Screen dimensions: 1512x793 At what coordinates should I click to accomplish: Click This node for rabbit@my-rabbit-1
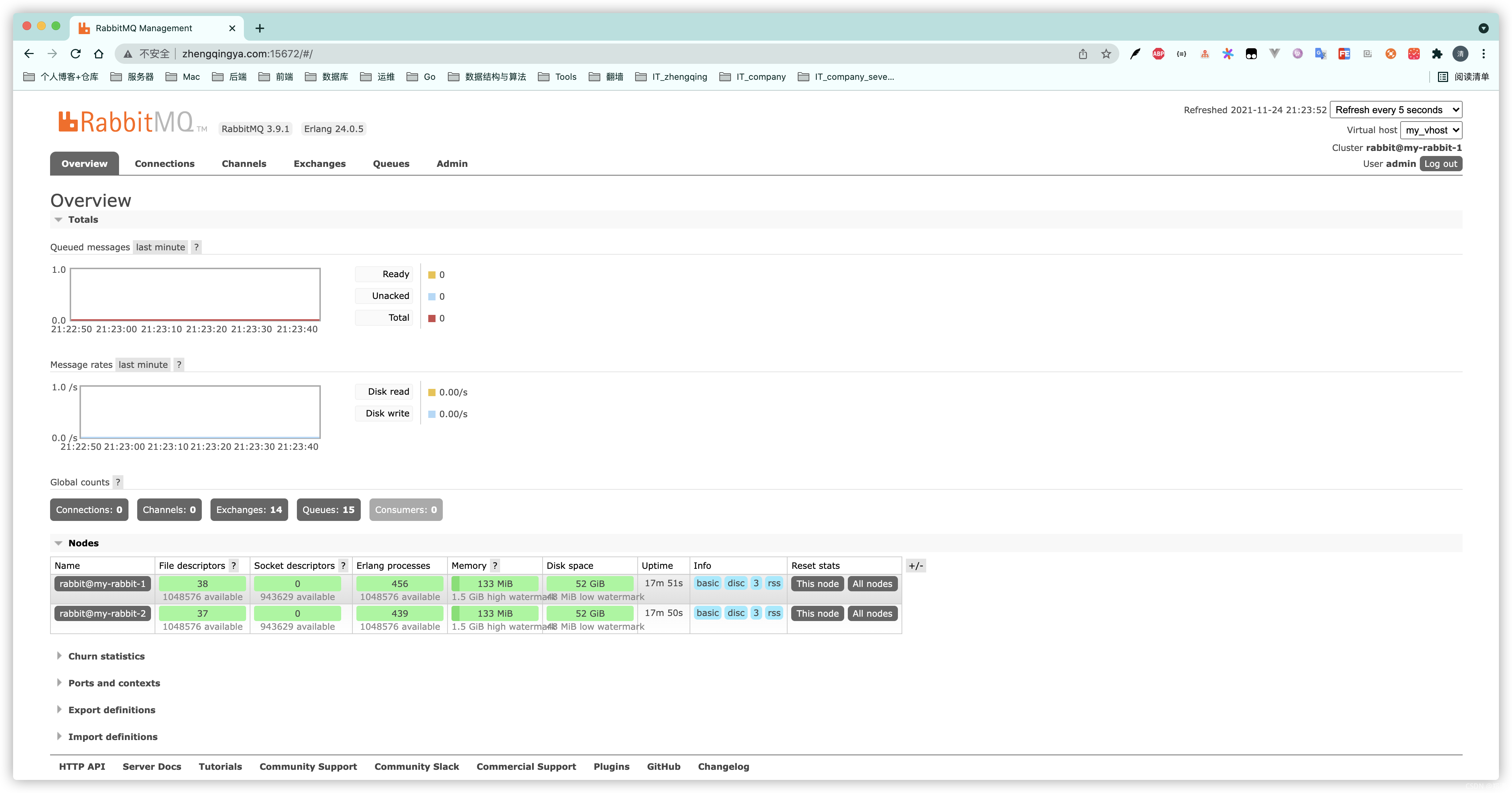817,584
